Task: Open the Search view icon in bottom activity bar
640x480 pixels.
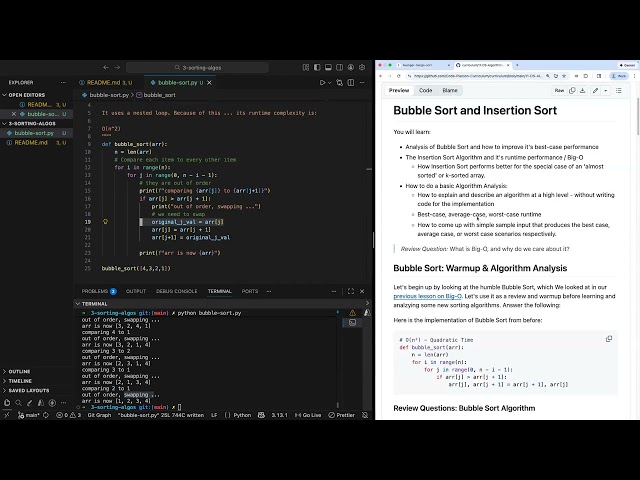Action: pyautogui.click(x=18, y=403)
